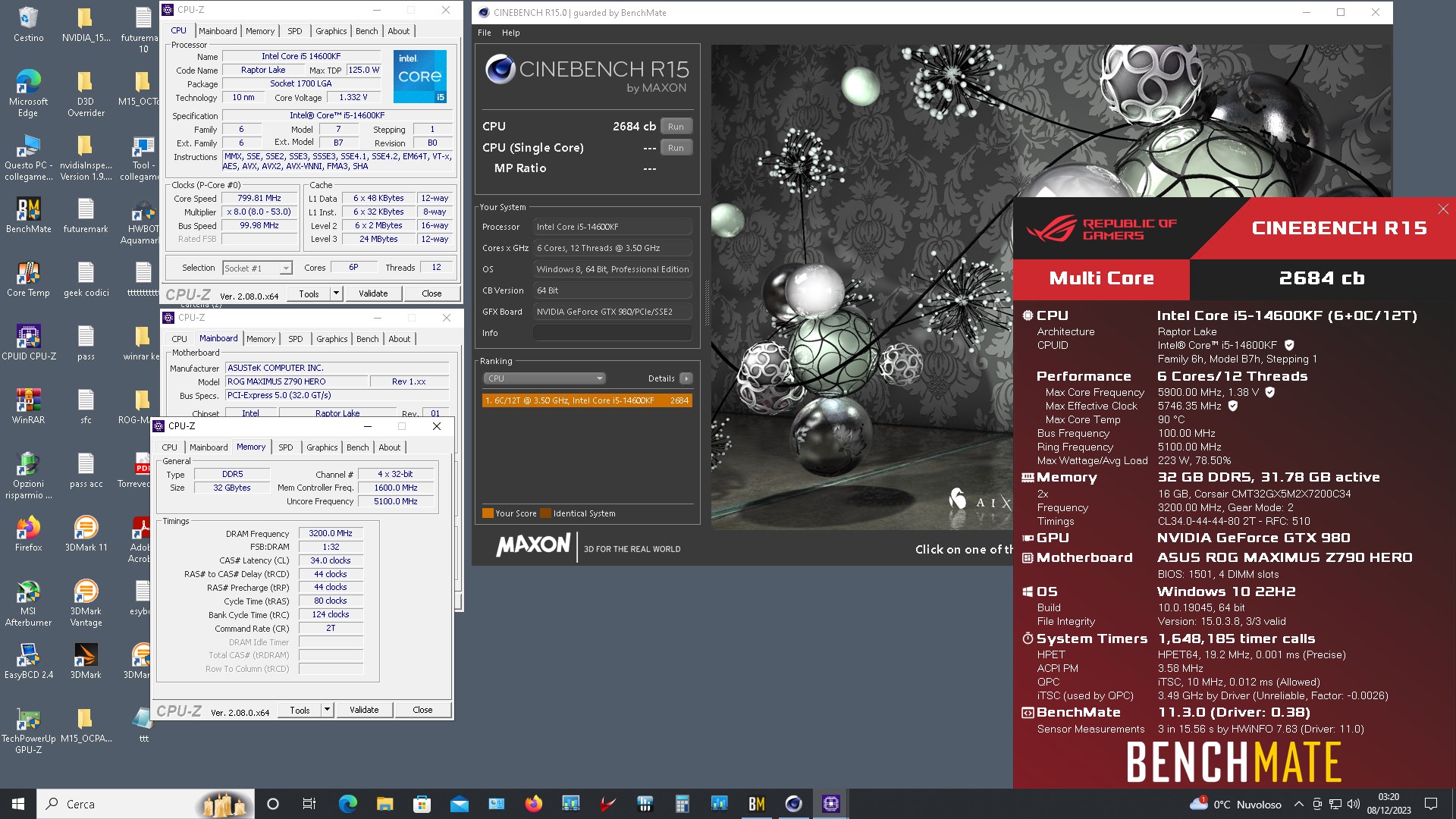Expand the Tools dropdown arrow in top CPU-Z window
This screenshot has width=1456, height=819.
point(336,293)
